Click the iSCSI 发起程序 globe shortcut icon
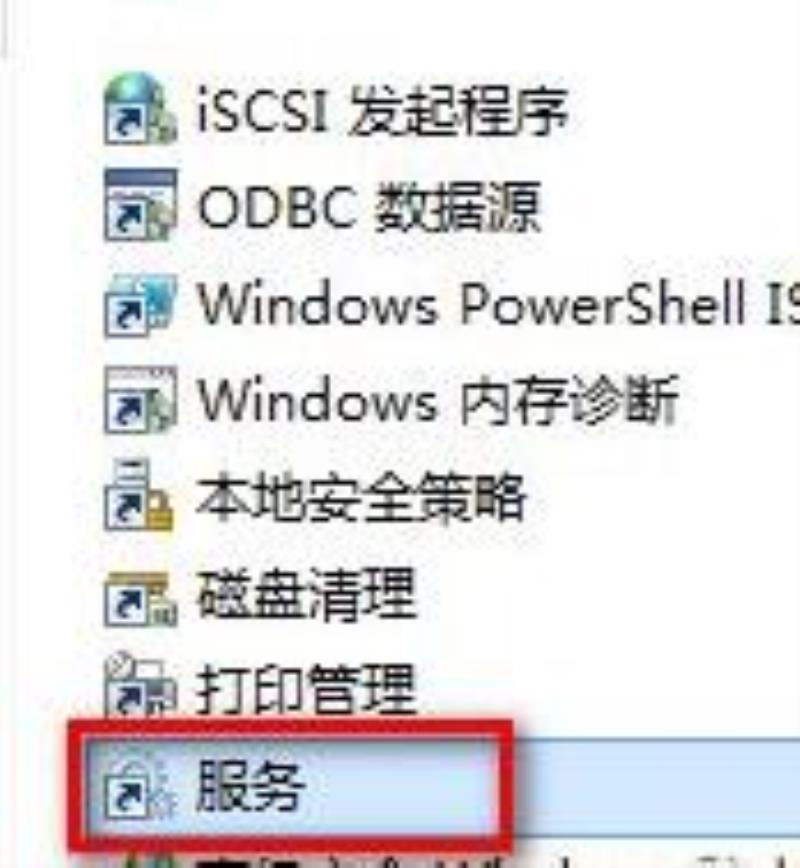Image resolution: width=800 pixels, height=868 pixels. [x=141, y=110]
